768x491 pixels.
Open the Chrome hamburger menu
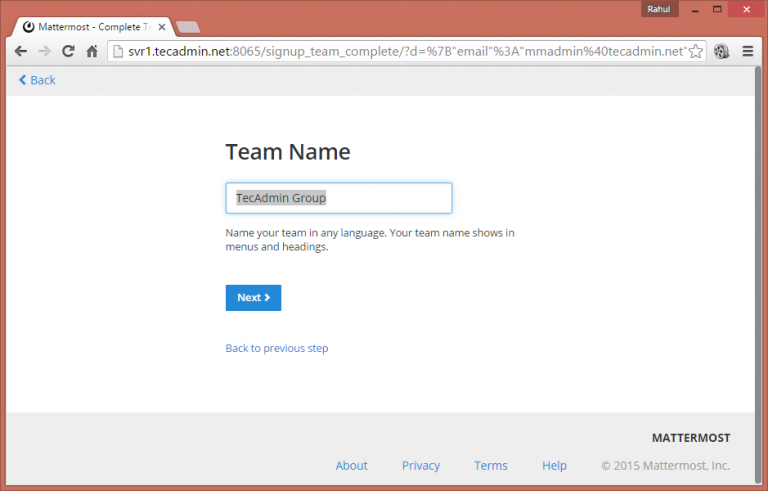coord(747,51)
